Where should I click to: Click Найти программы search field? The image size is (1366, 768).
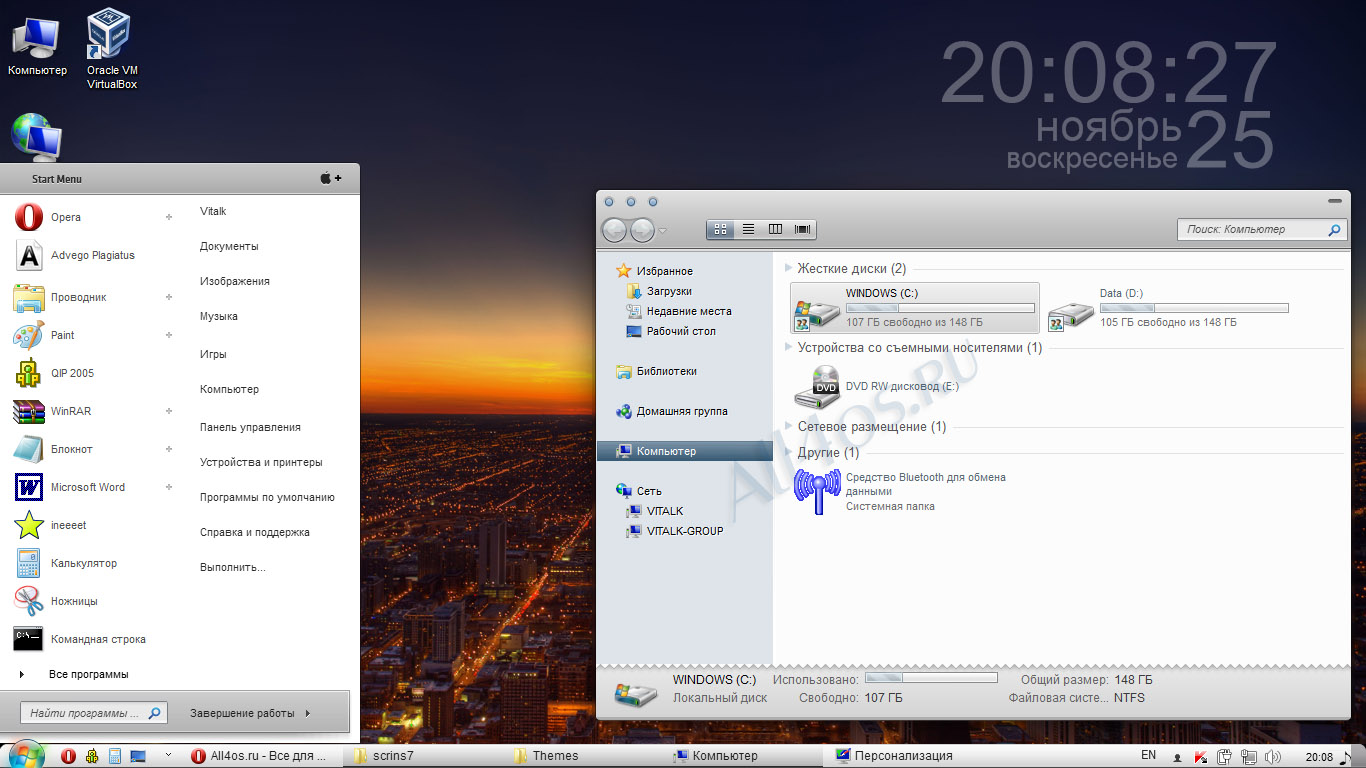92,713
